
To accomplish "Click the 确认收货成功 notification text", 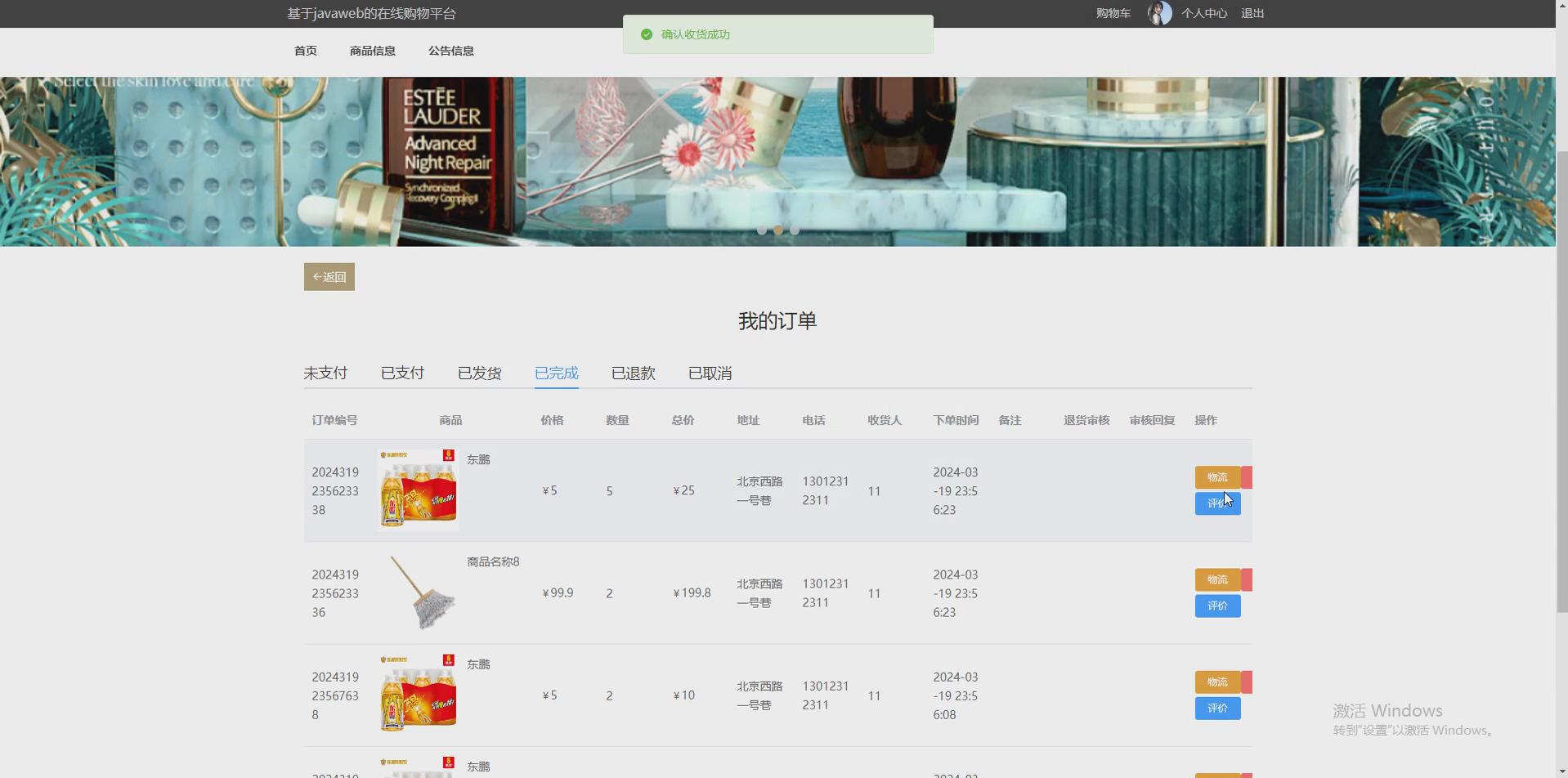I will pyautogui.click(x=696, y=34).
